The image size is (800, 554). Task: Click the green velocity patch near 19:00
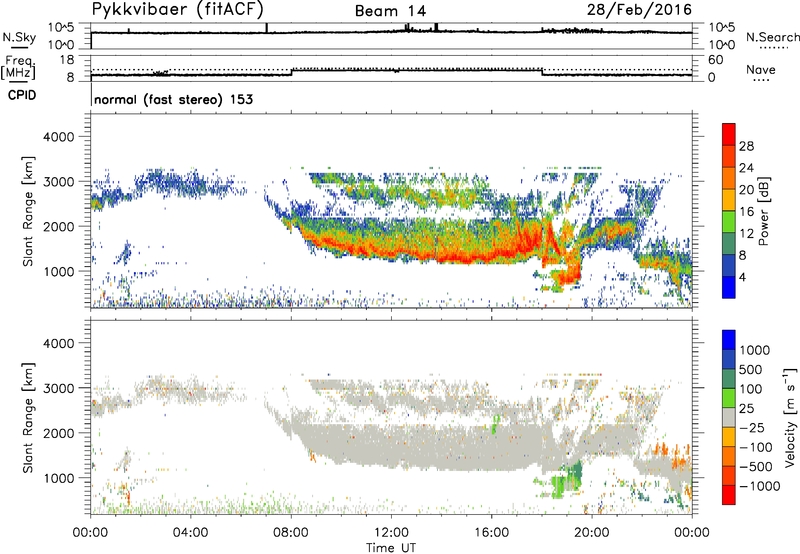click(568, 480)
